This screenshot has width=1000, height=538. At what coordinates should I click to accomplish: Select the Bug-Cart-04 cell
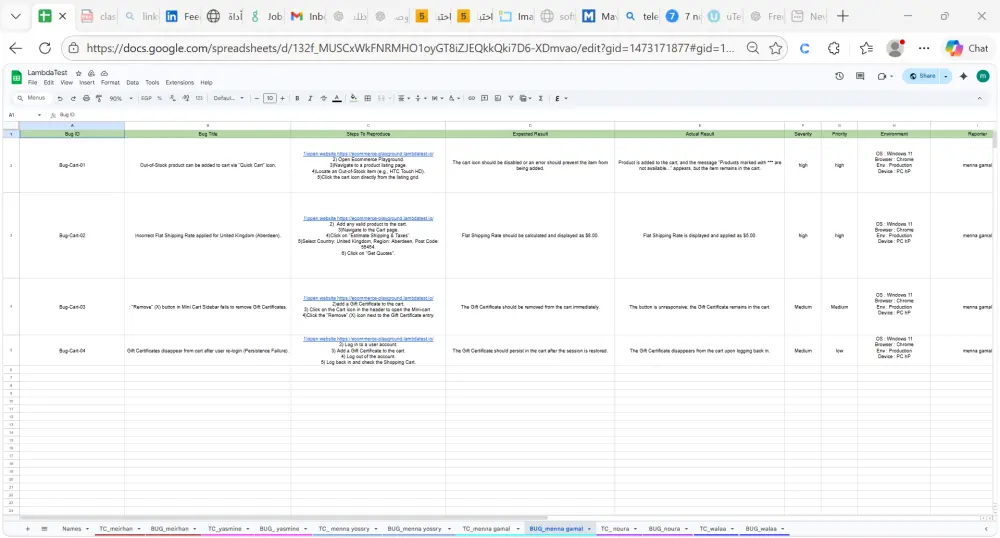[72, 351]
